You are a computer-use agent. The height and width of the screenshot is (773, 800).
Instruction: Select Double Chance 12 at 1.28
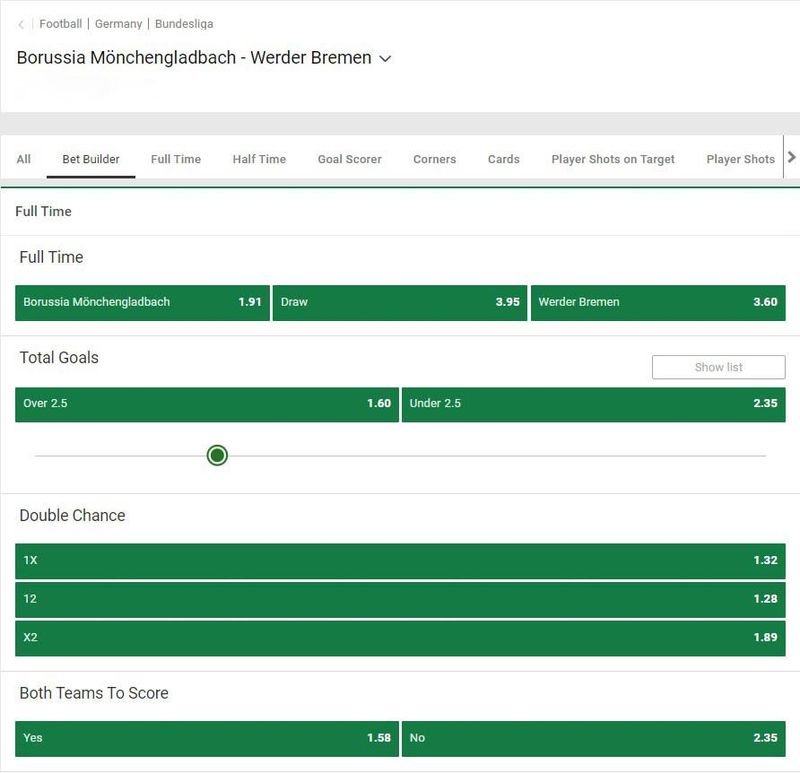[x=400, y=600]
